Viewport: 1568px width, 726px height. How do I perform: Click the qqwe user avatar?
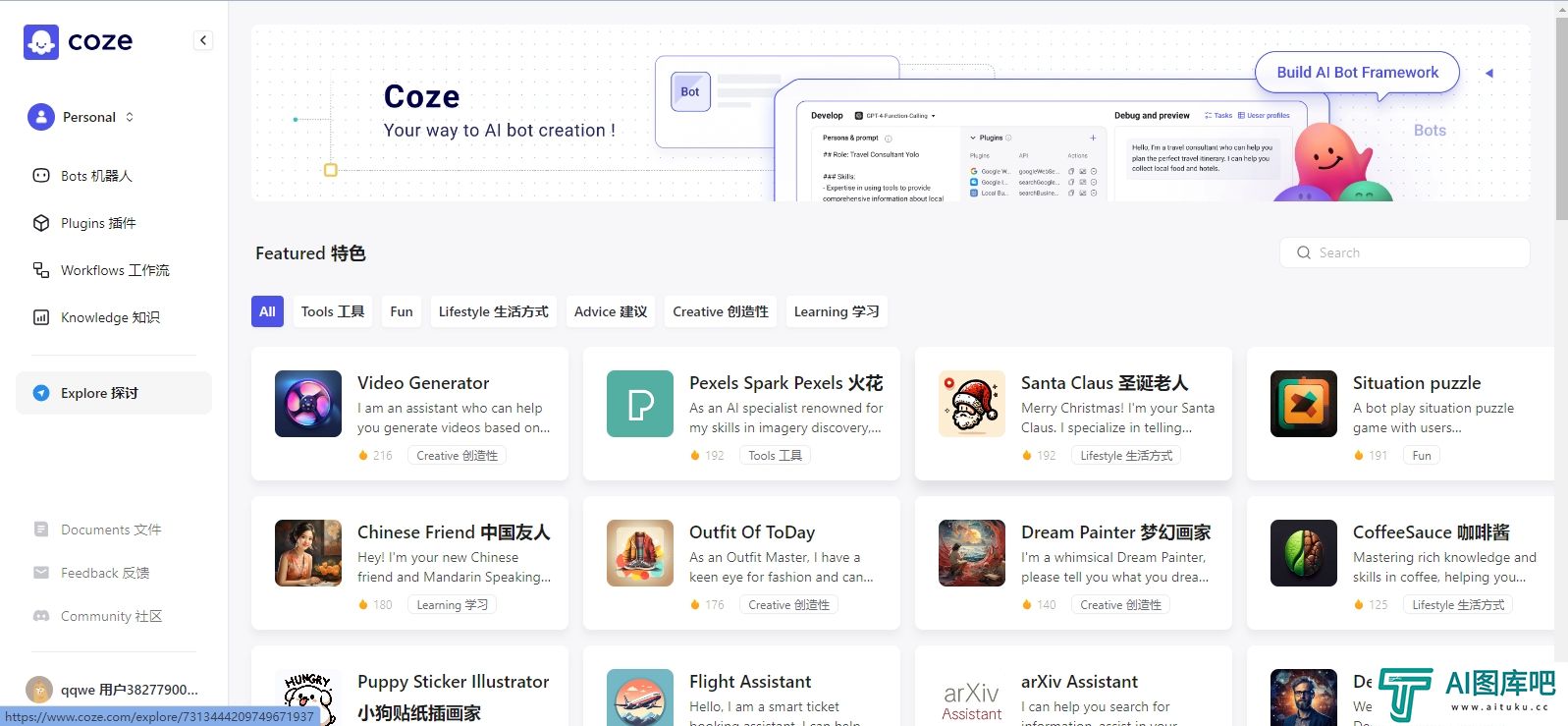point(39,690)
